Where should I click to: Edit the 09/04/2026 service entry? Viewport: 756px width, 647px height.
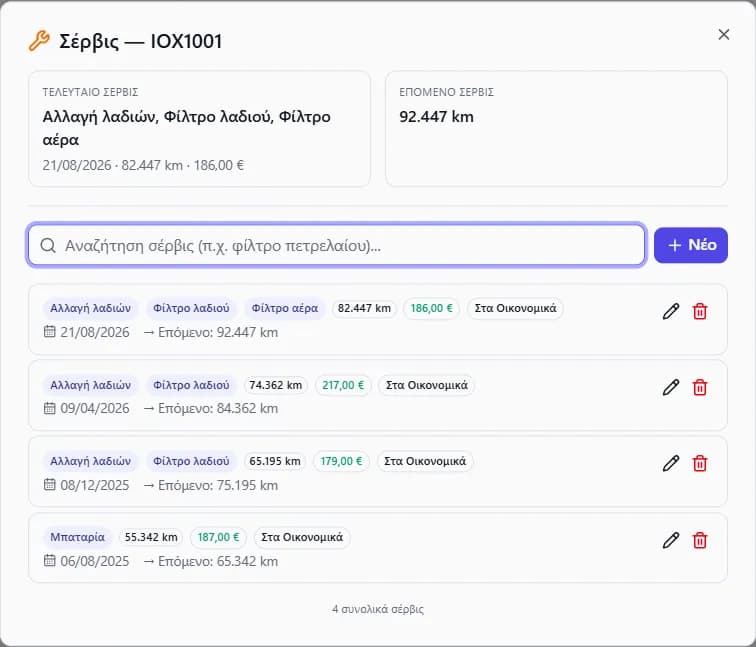point(671,387)
